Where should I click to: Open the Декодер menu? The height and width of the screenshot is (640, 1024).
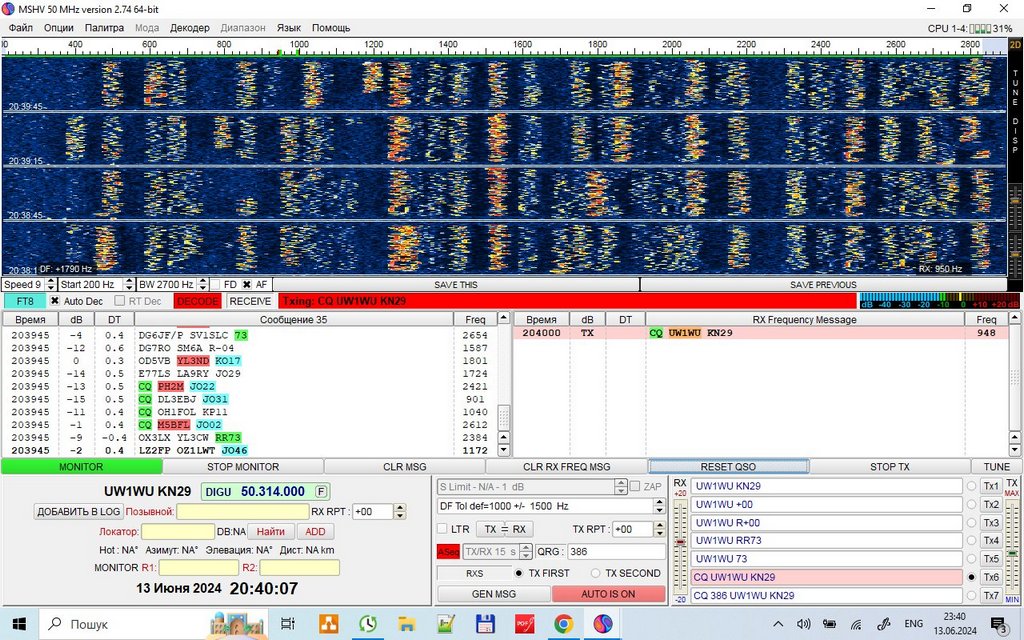pos(189,27)
